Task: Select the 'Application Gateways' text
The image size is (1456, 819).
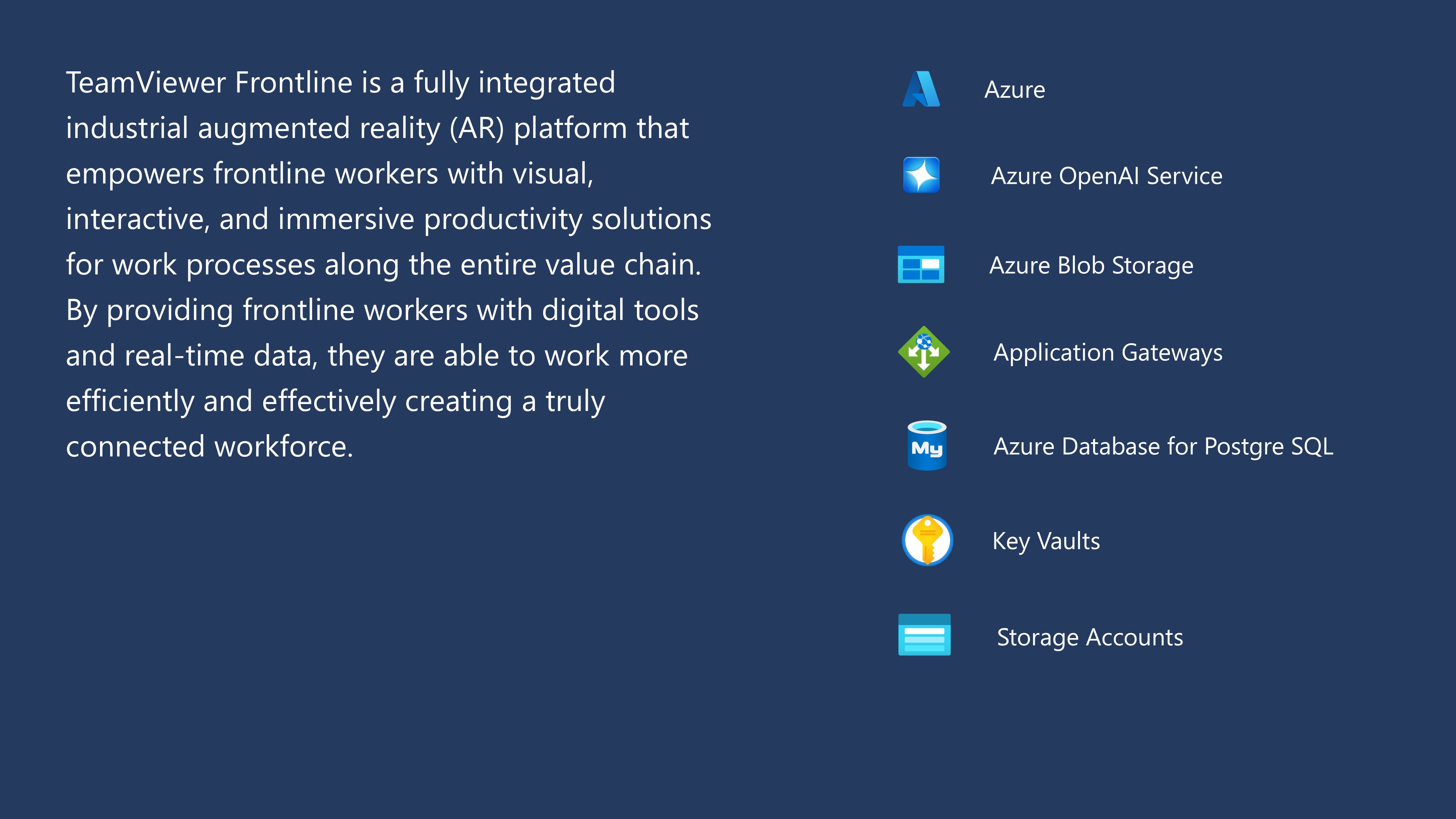Action: [x=1108, y=353]
